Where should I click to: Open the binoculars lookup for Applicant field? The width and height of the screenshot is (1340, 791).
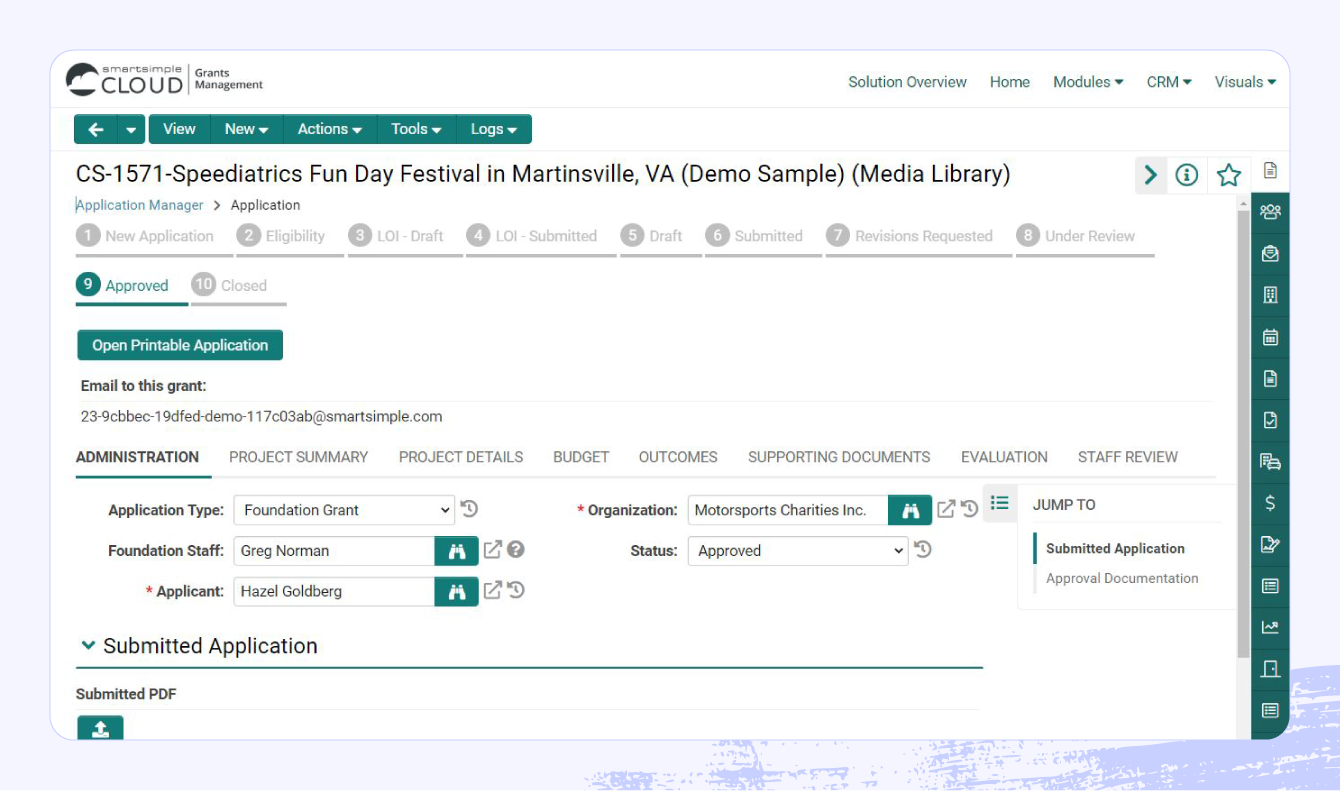point(456,591)
